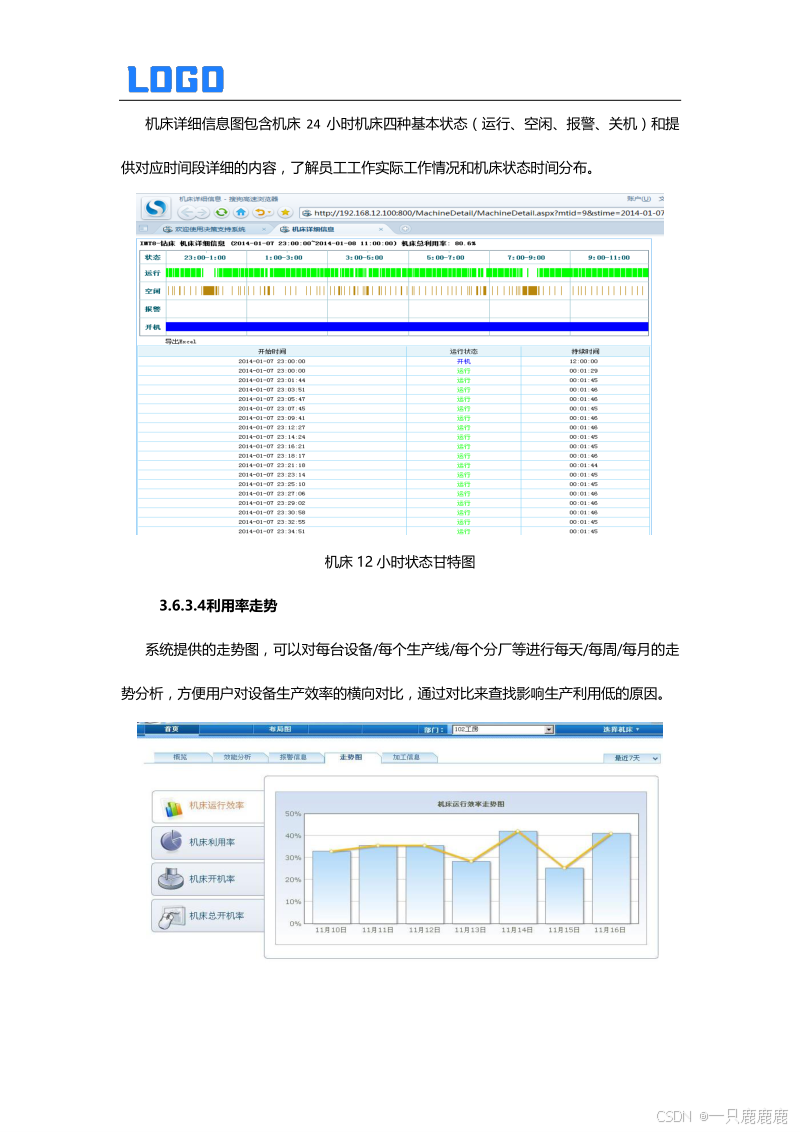This screenshot has height=1132, width=800.
Task: Click the favorites star icon
Action: [x=285, y=212]
